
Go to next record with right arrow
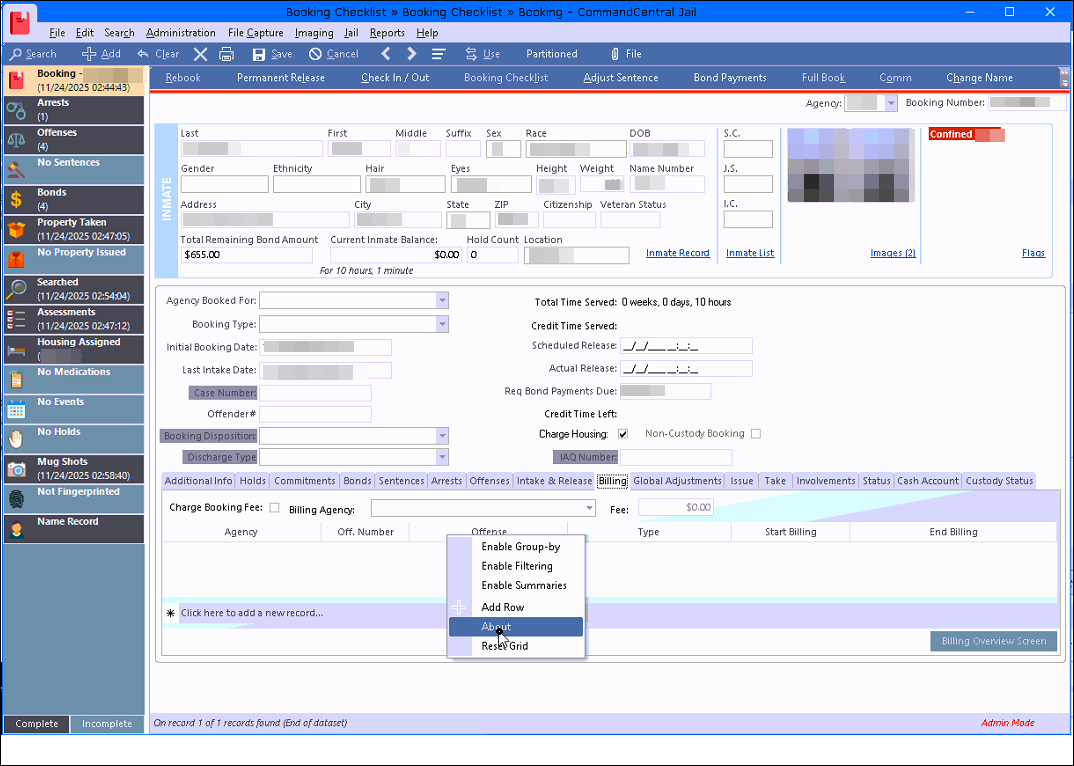click(x=412, y=53)
